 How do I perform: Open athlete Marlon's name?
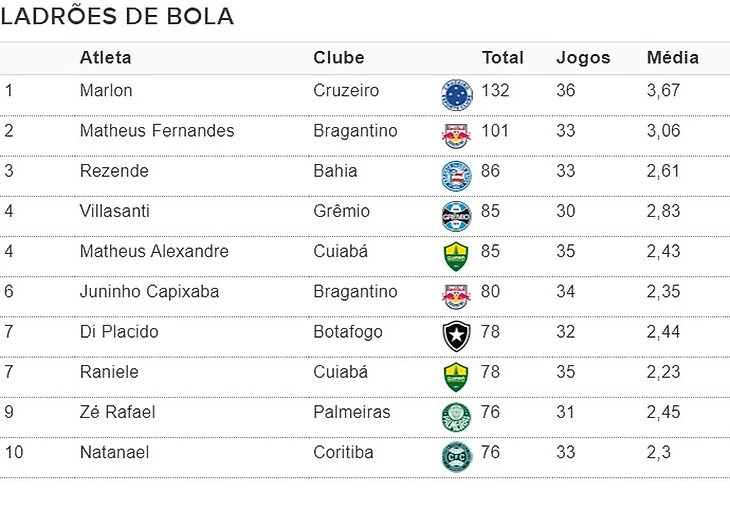106,91
